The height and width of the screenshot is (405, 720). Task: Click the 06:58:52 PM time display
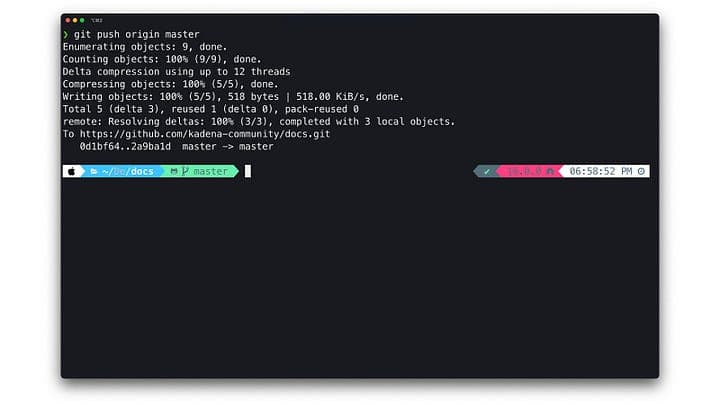click(x=601, y=171)
